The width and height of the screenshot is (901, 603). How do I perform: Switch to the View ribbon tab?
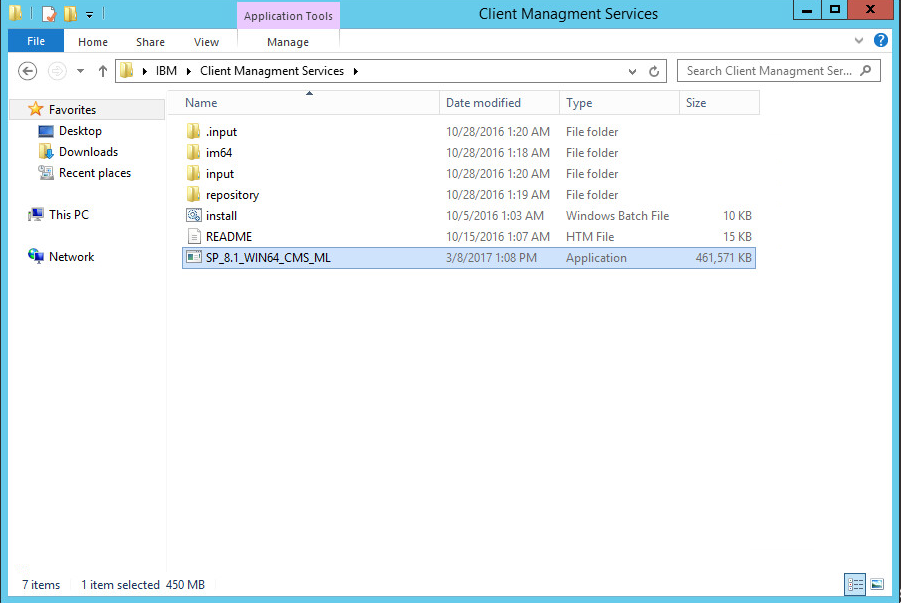point(206,42)
